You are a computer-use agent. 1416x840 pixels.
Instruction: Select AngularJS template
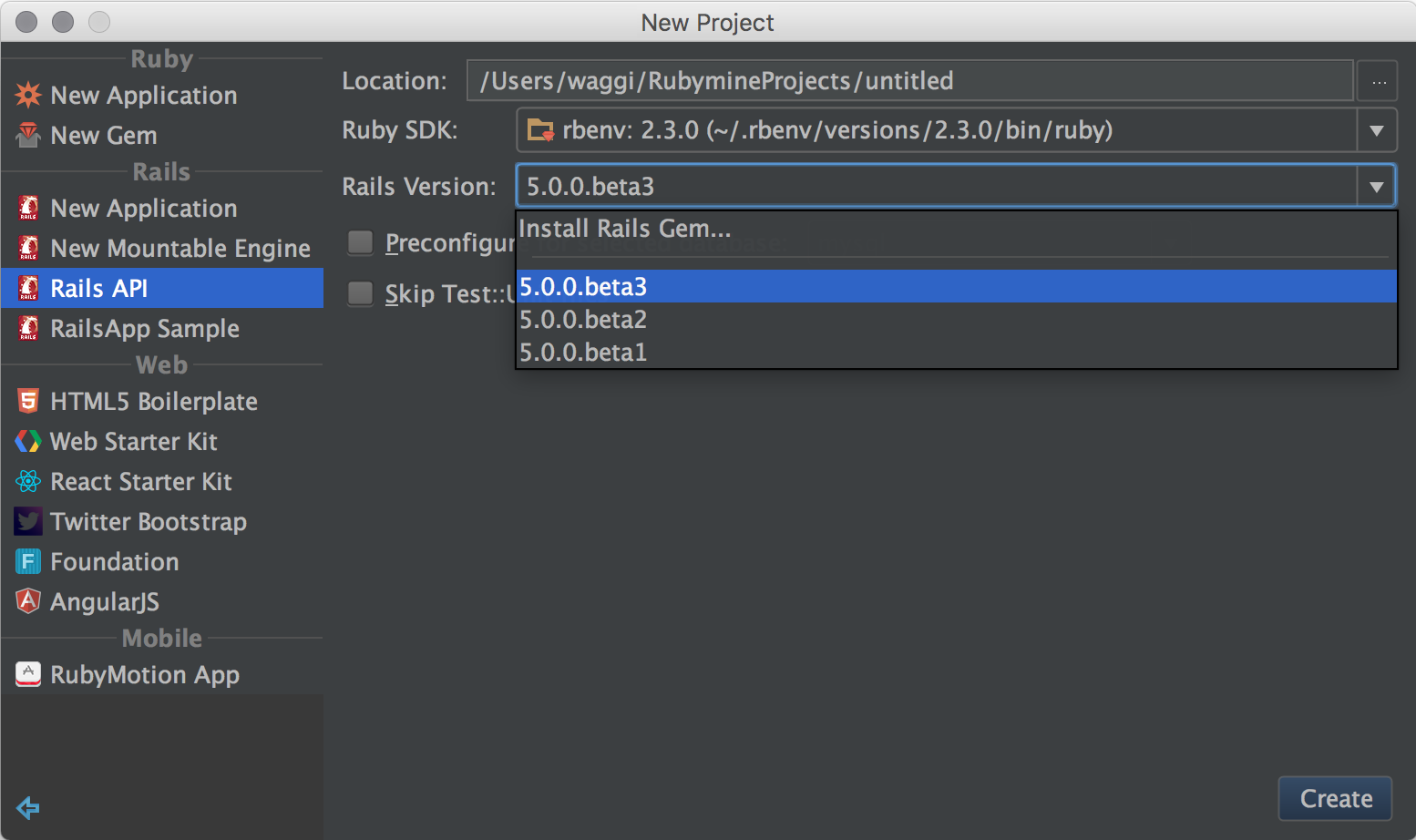[162, 601]
